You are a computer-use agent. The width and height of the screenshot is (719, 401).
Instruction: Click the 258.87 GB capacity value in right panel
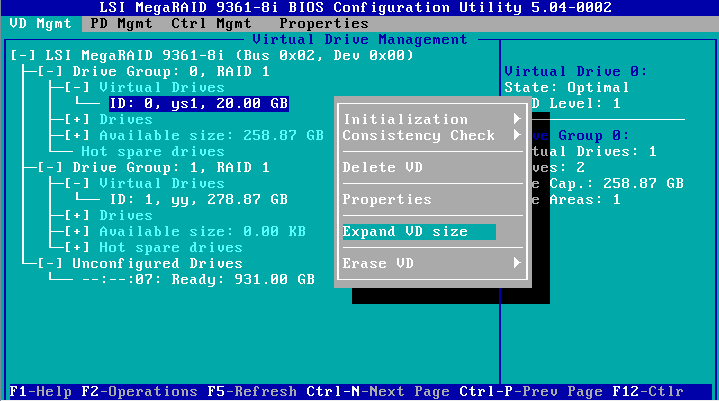(643, 184)
